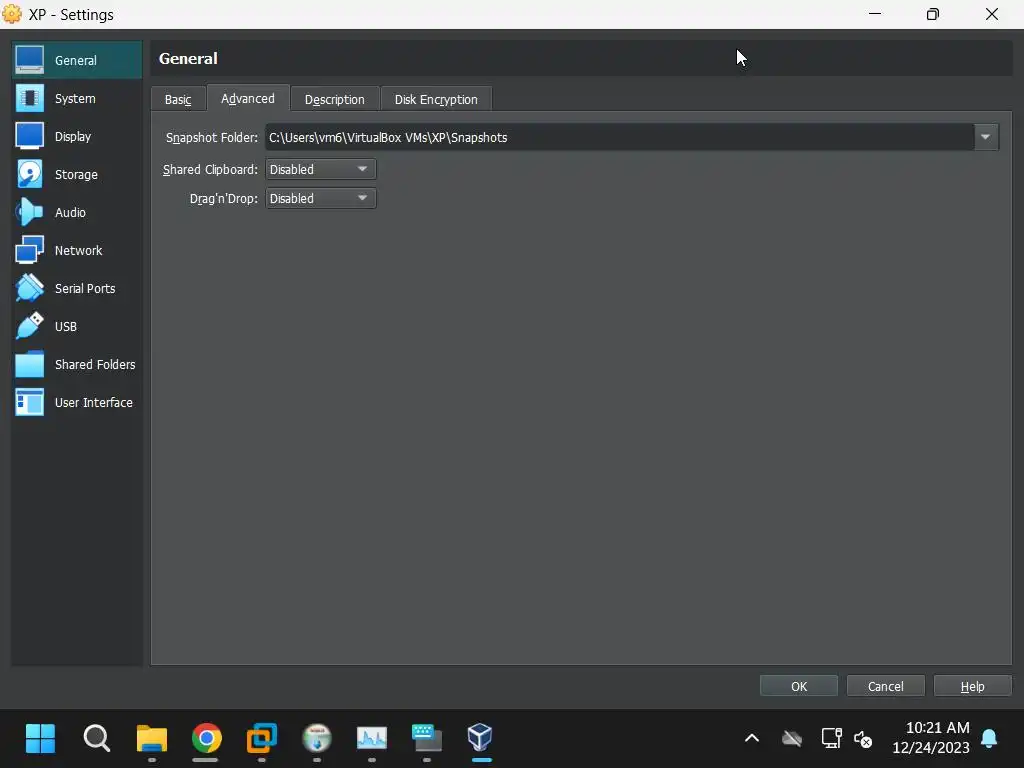
Task: Open the Shared Clipboard dropdown
Action: point(321,169)
